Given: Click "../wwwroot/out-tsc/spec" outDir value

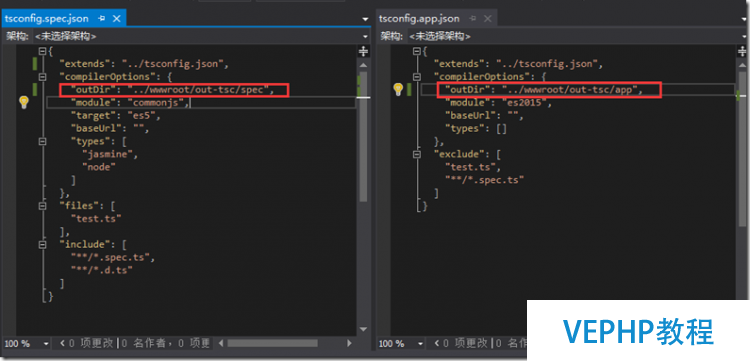Looking at the screenshot, I should [199, 89].
